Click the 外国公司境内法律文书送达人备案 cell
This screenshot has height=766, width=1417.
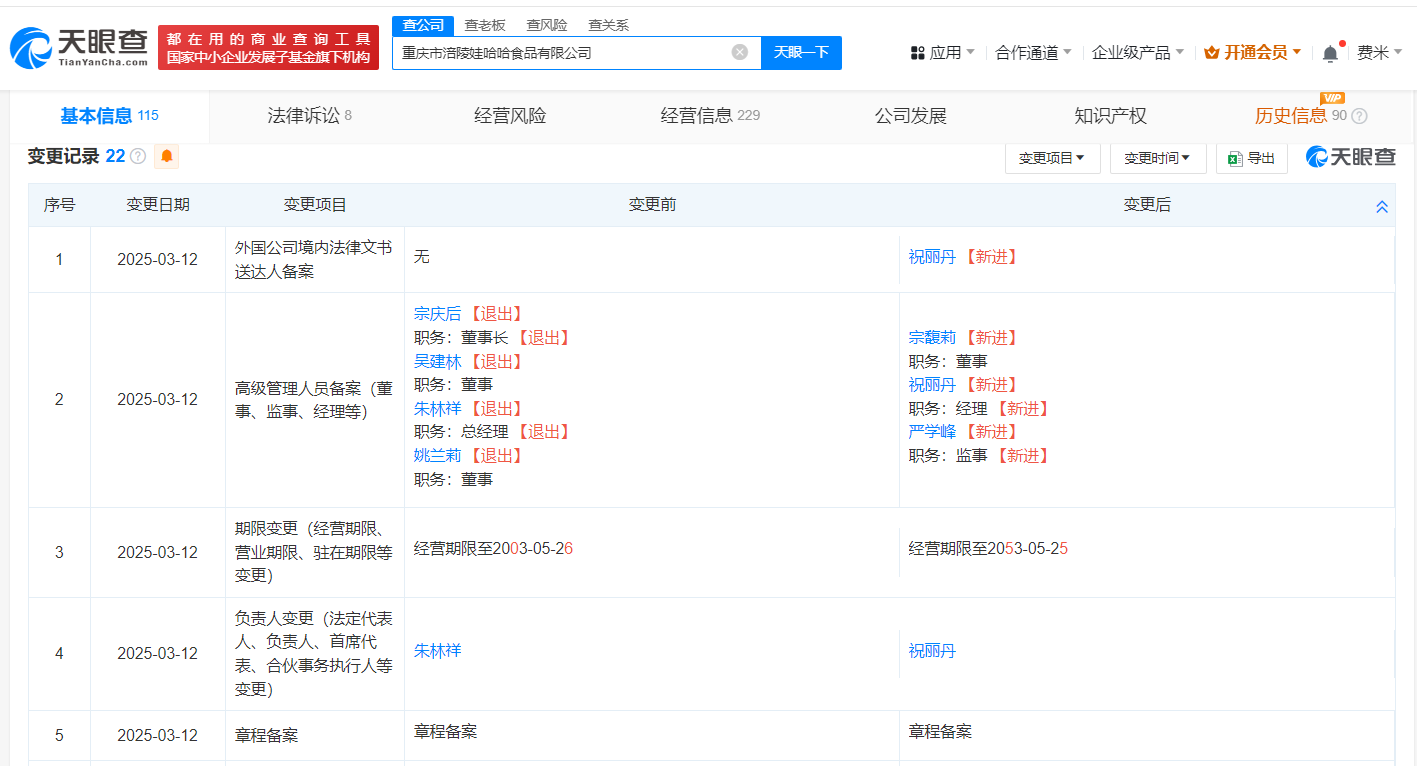[x=314, y=259]
